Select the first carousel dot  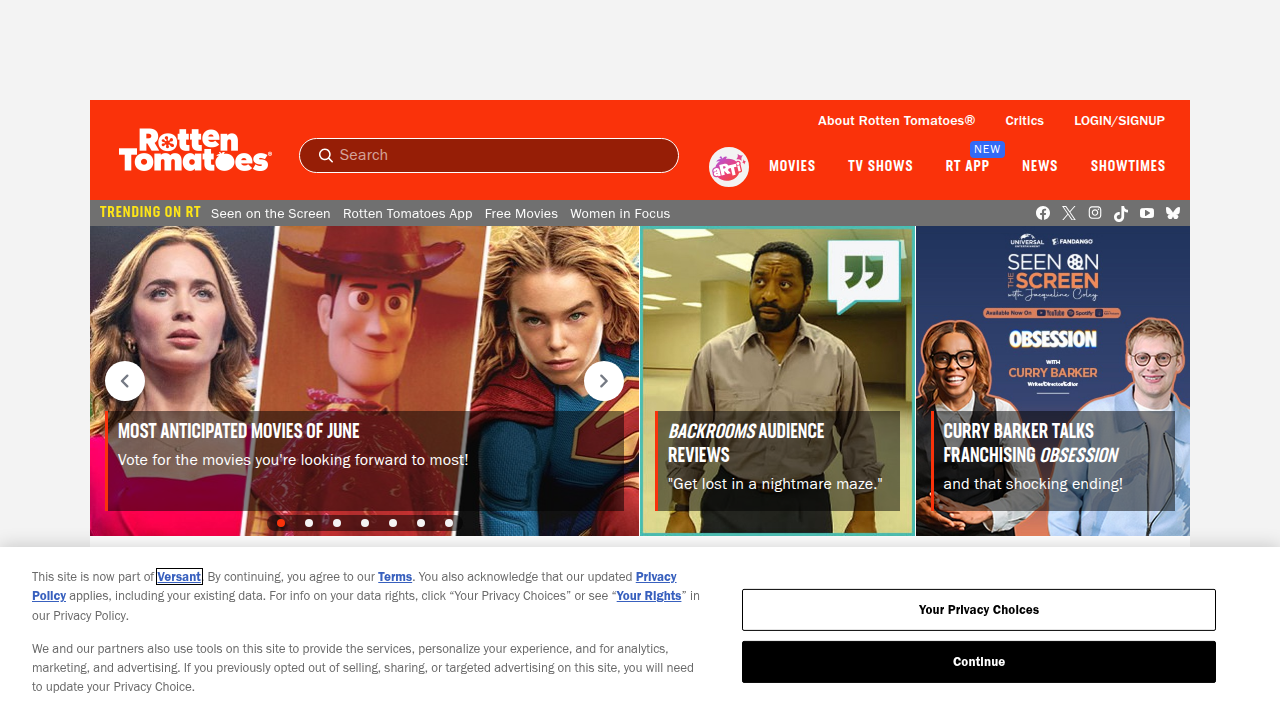click(x=281, y=523)
